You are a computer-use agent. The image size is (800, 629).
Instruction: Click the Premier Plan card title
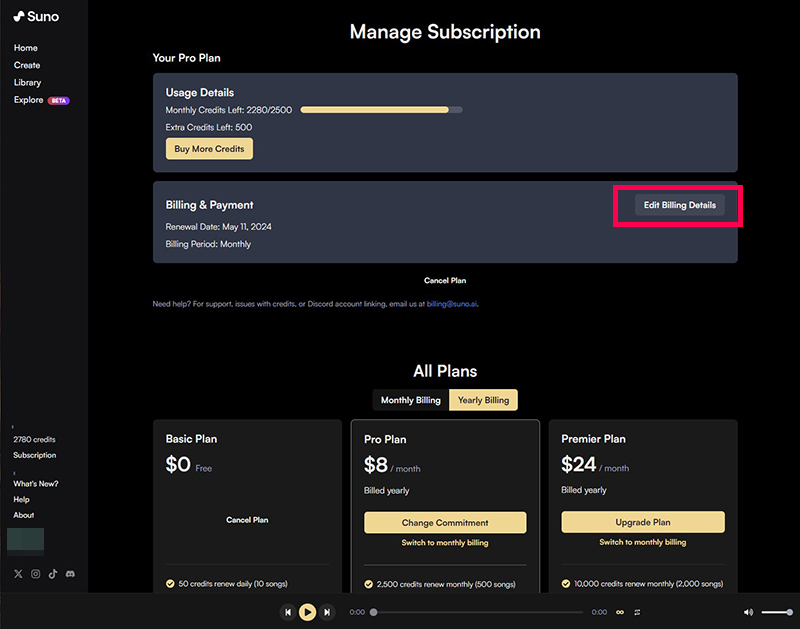[x=593, y=439]
